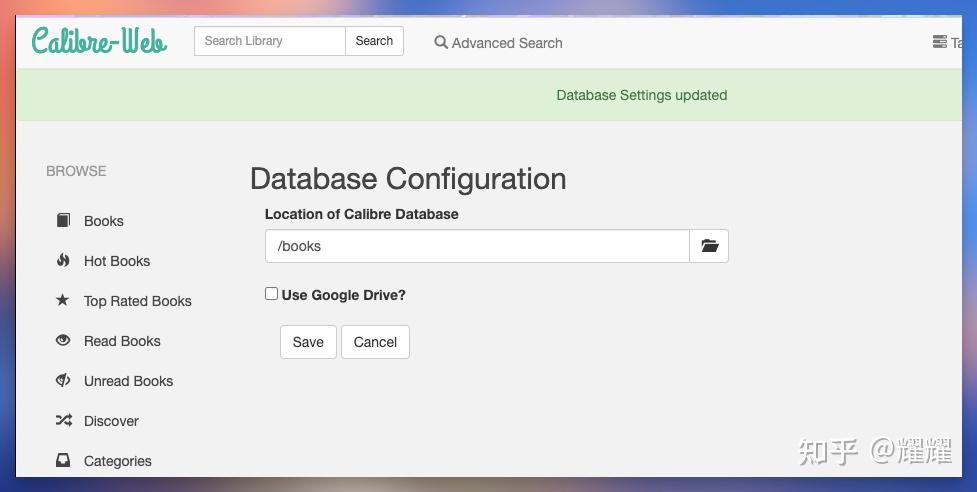The image size is (977, 492).
Task: Click the Read Books eye icon
Action: tap(63, 341)
